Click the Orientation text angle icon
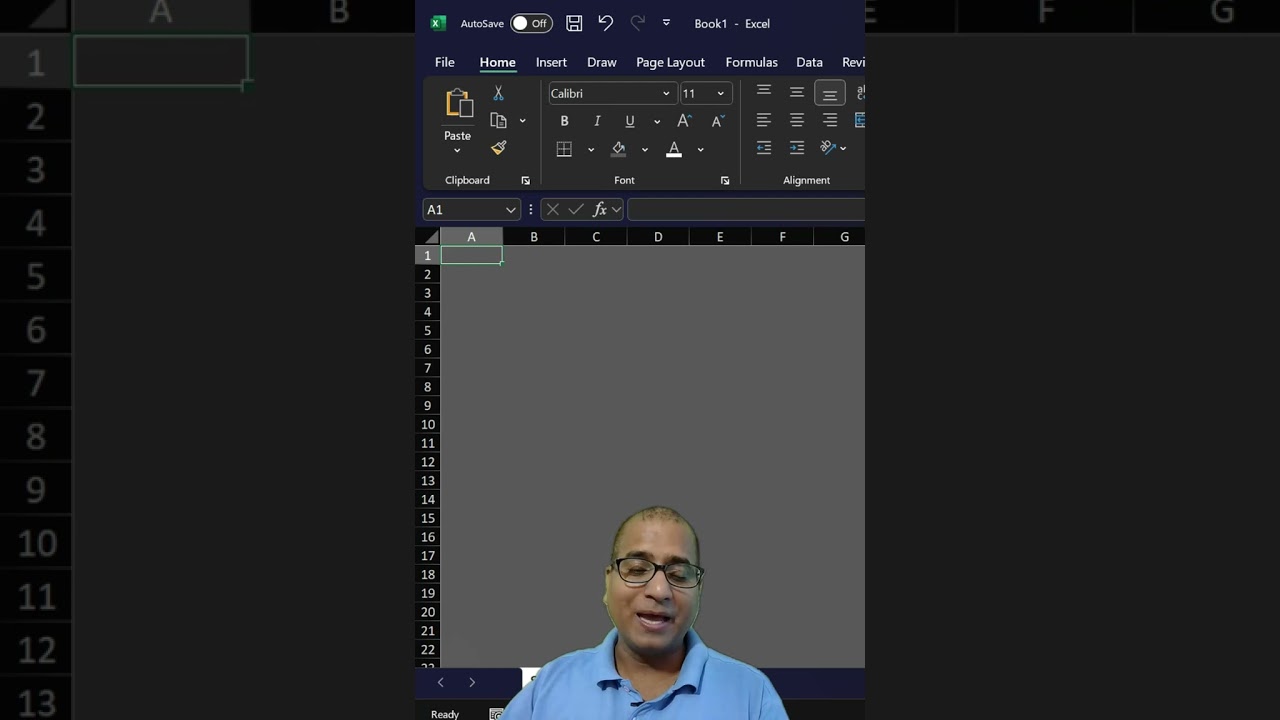1280x720 pixels. (x=828, y=148)
